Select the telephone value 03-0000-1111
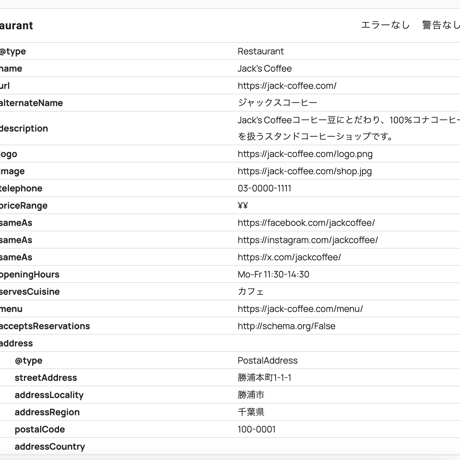 [x=264, y=189]
